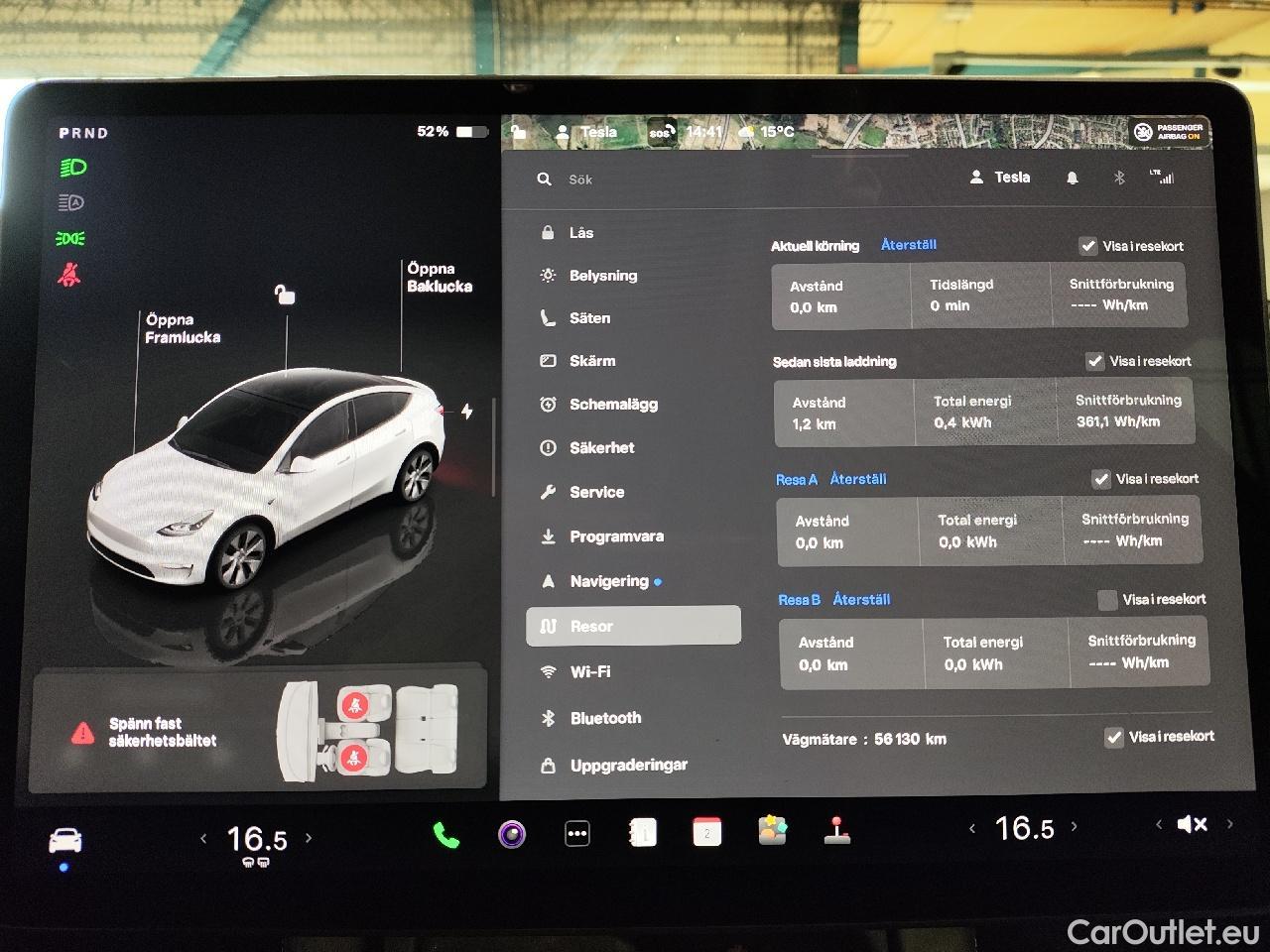The height and width of the screenshot is (952, 1270).
Task: Decrease passenger temperature with left arrow
Action: click(x=972, y=828)
